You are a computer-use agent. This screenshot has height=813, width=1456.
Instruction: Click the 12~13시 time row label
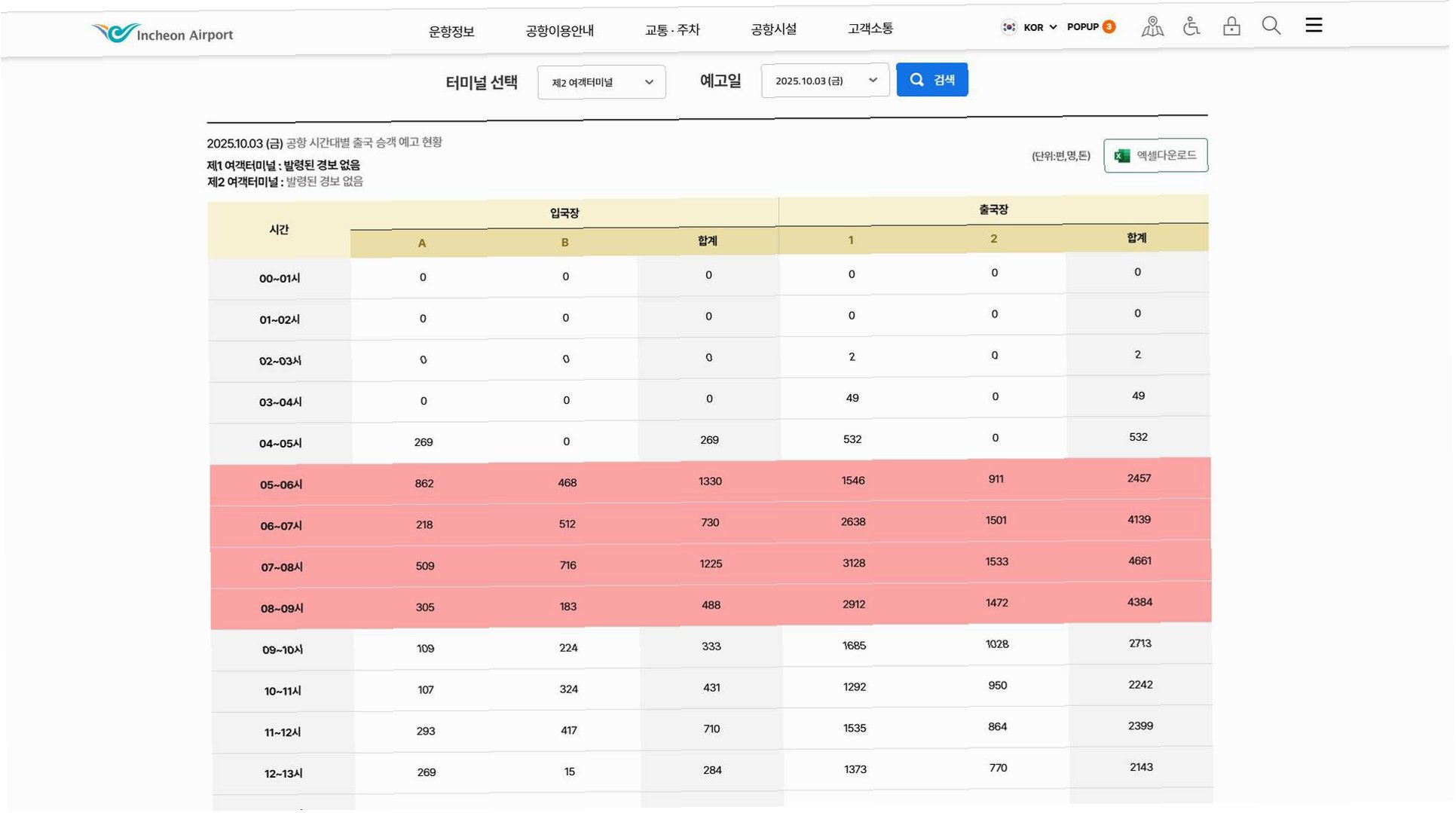[x=283, y=773]
